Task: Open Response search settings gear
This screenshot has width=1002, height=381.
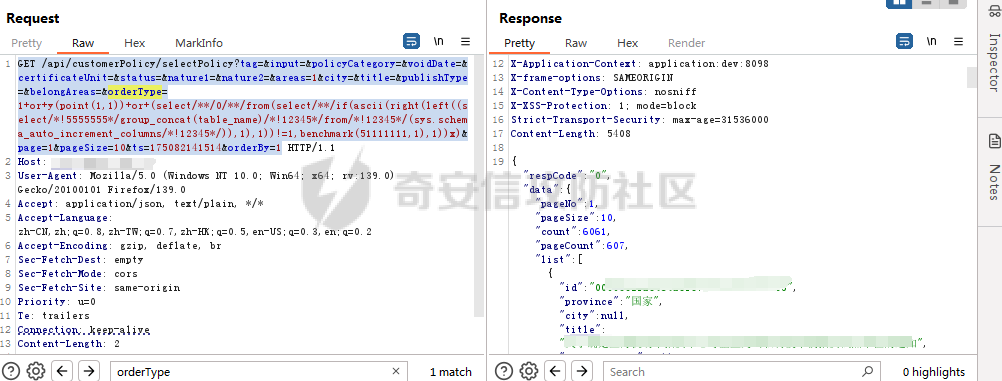Action: [528, 371]
